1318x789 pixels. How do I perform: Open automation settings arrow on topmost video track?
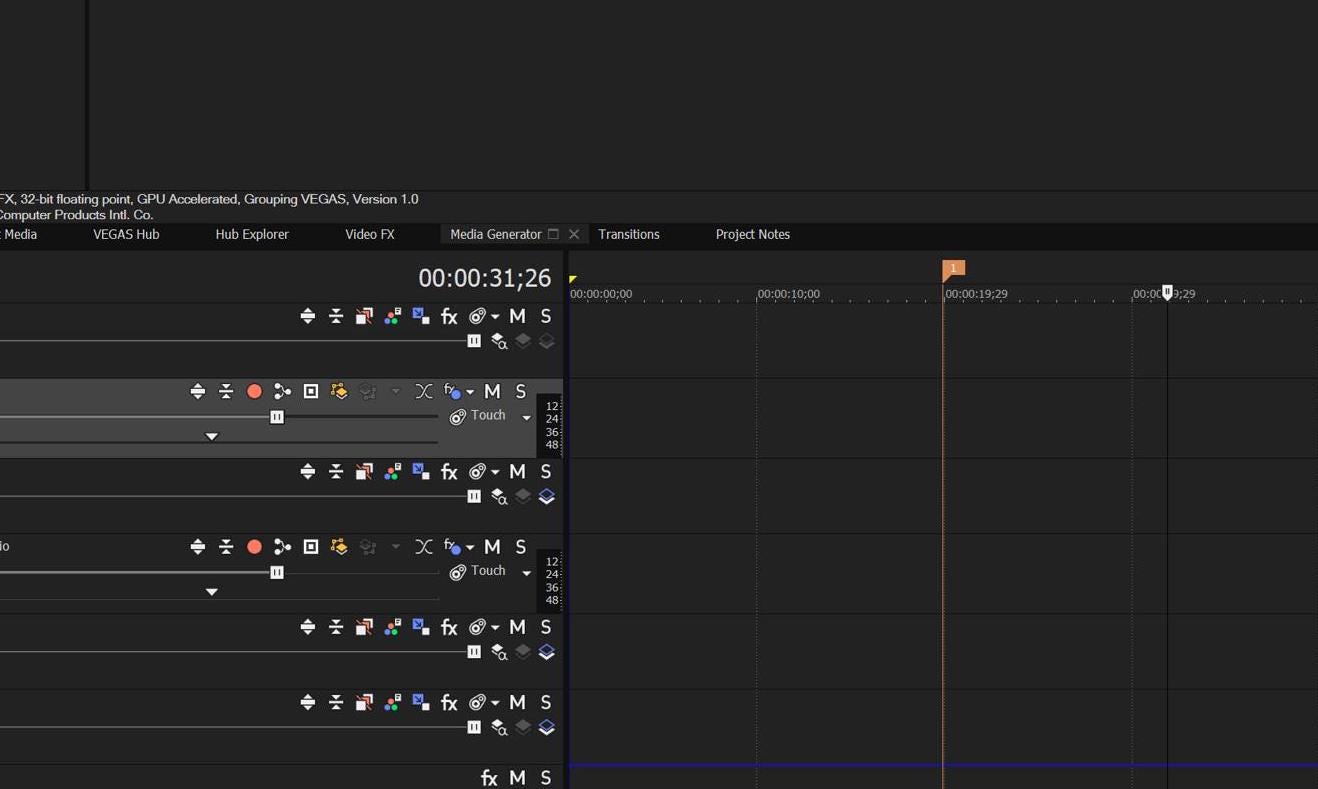495,317
